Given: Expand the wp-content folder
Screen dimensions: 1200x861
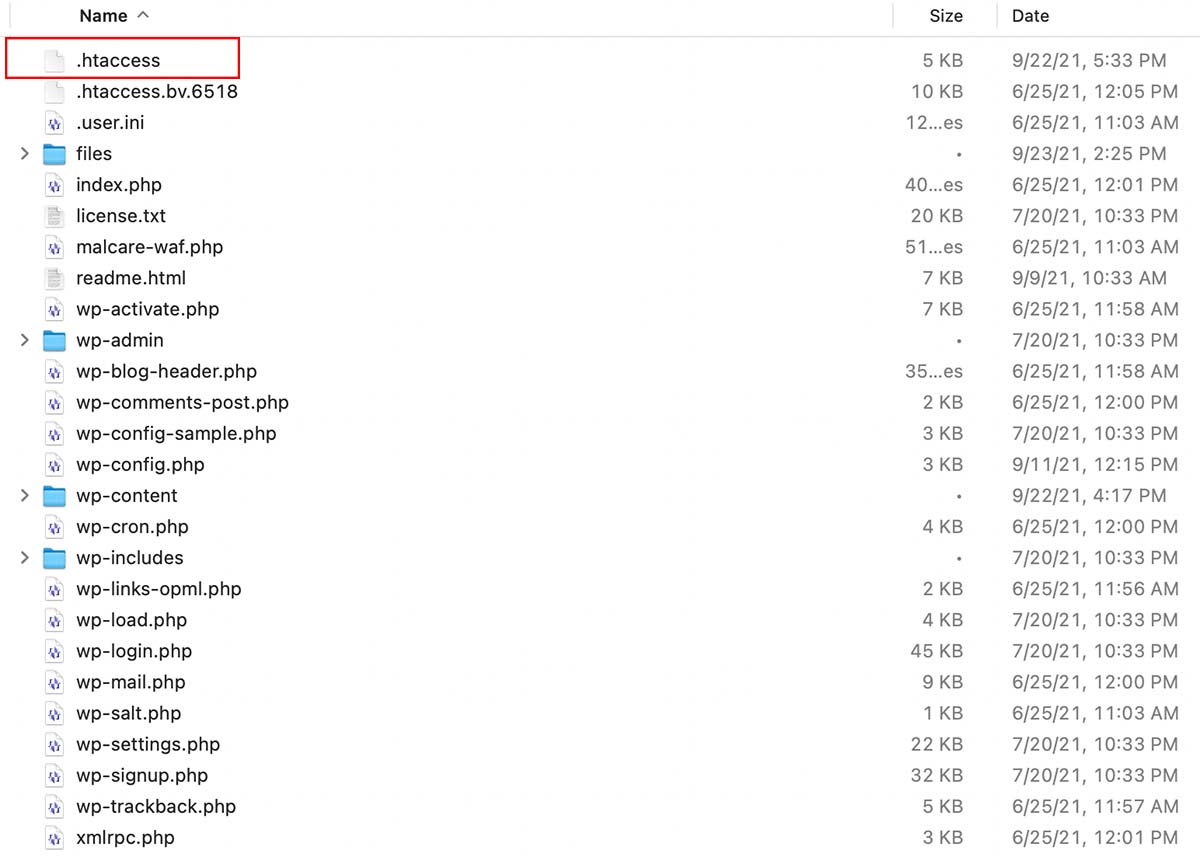Looking at the screenshot, I should [x=25, y=495].
